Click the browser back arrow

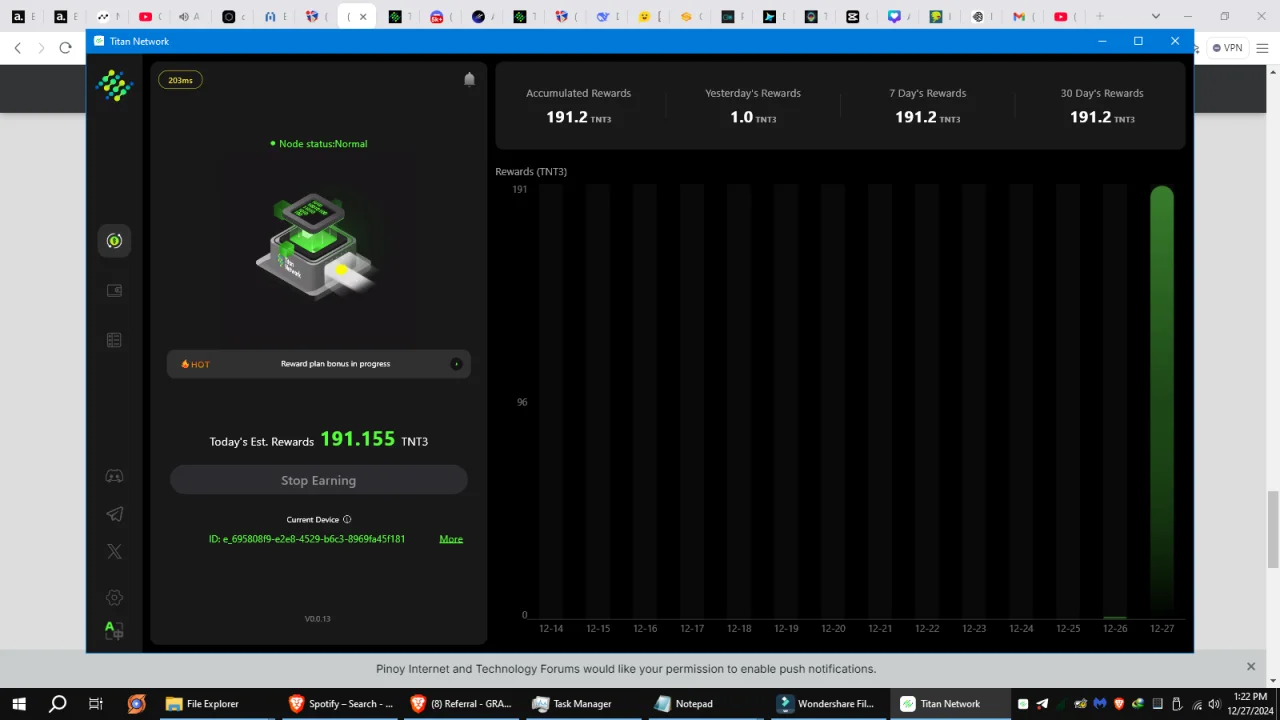pos(17,48)
